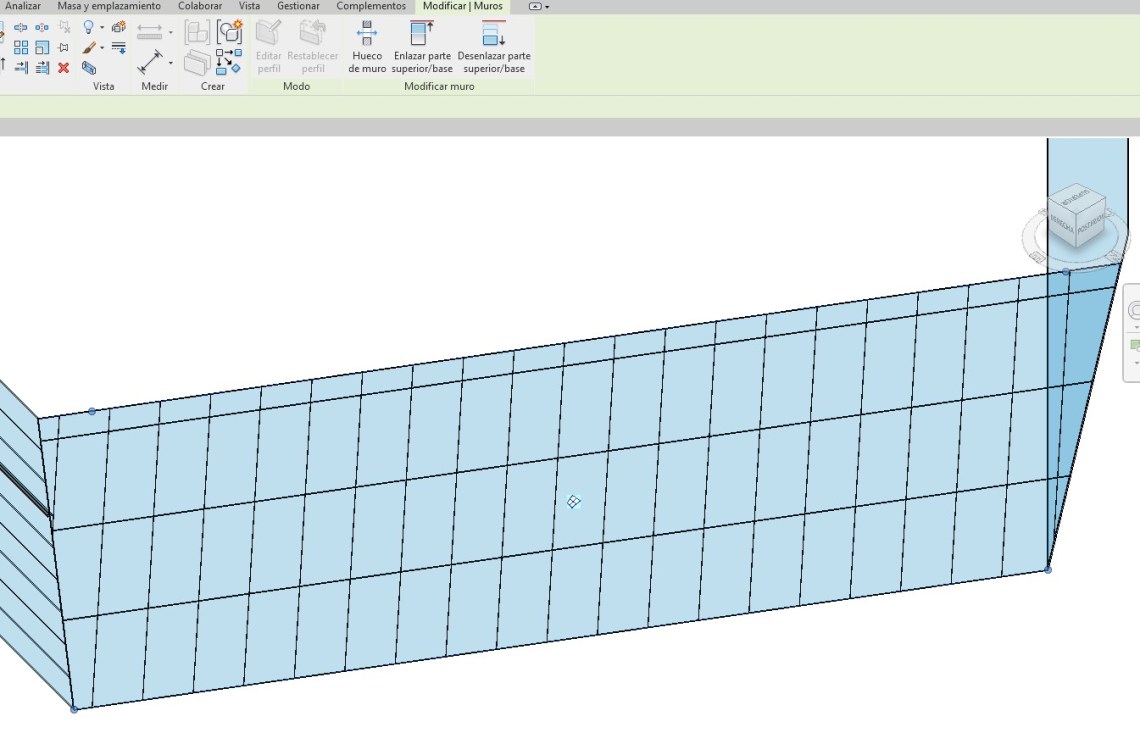Click the wall center grip marker
The height and width of the screenshot is (744, 1140).
click(x=573, y=502)
